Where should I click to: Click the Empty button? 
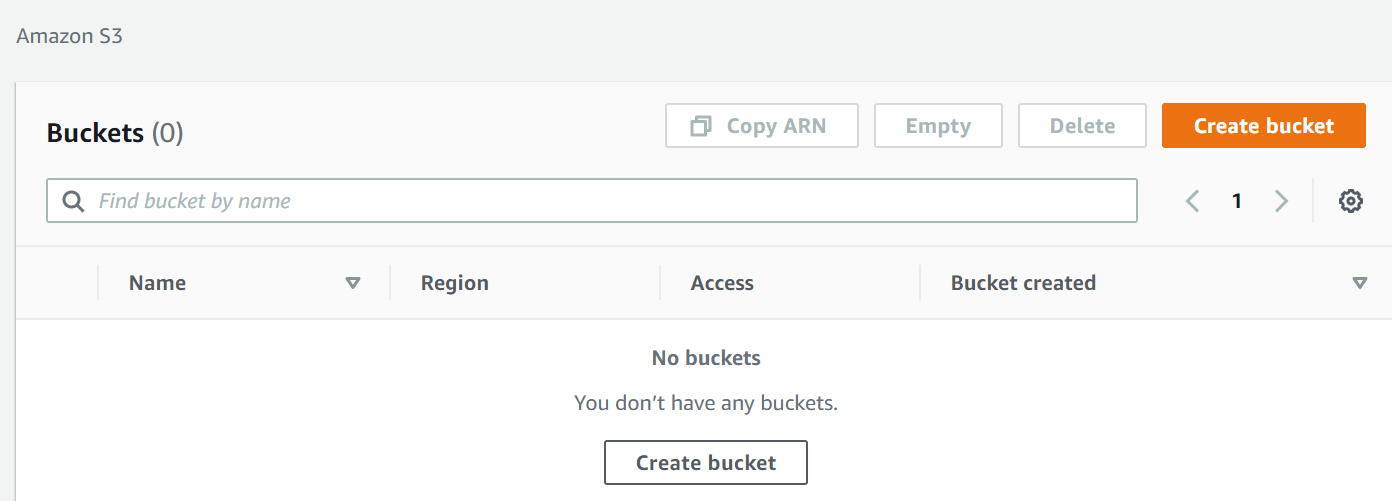click(938, 126)
